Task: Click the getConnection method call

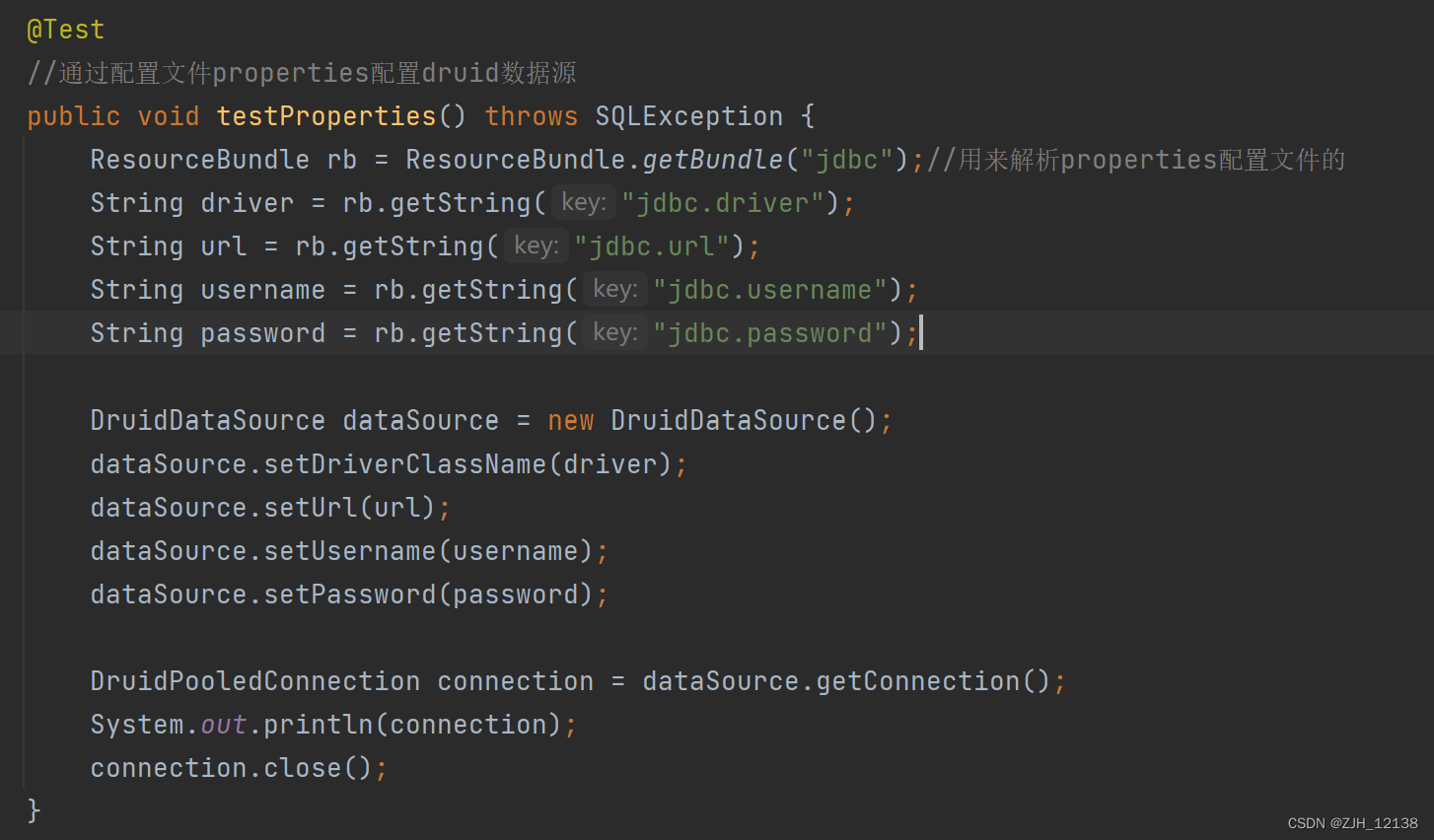Action: pos(917,681)
